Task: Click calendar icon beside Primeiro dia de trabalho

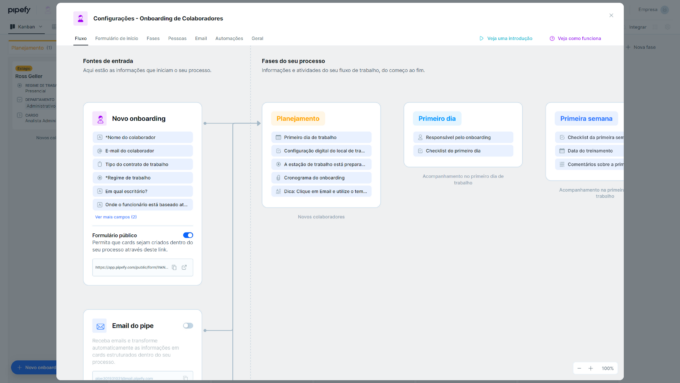Action: click(x=278, y=137)
